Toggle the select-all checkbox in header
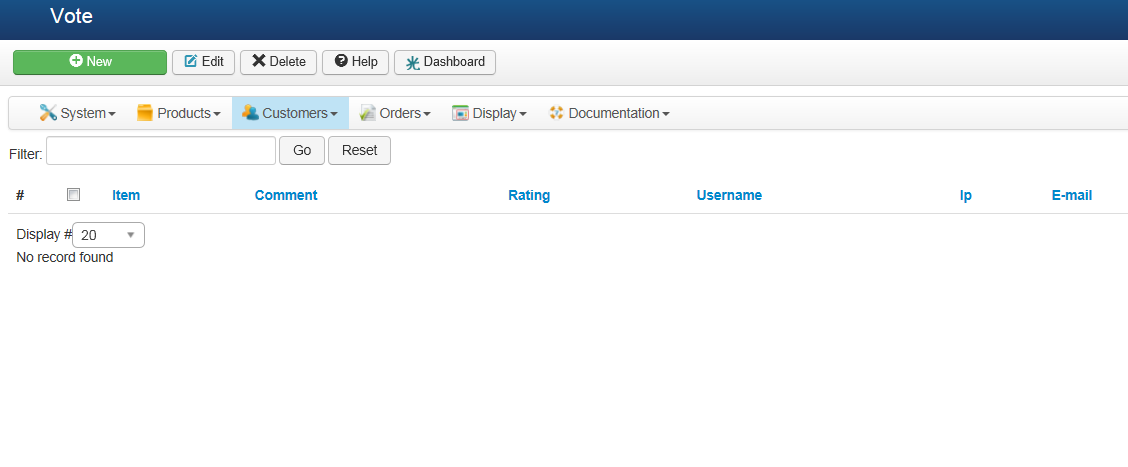Image resolution: width=1128 pixels, height=467 pixels. click(x=73, y=194)
